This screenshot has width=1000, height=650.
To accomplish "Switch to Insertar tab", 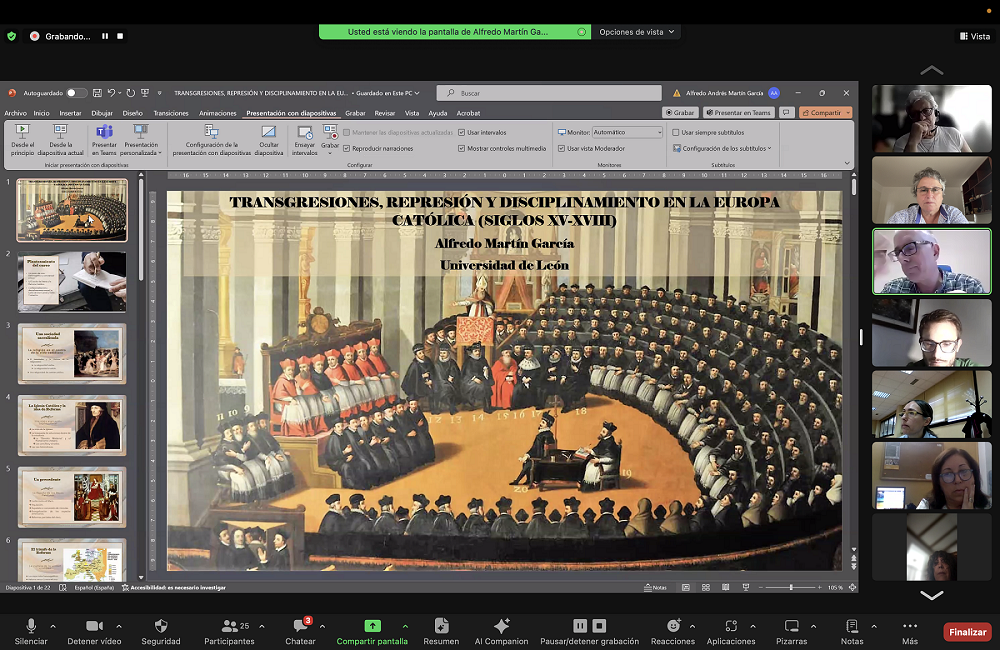I will (70, 113).
